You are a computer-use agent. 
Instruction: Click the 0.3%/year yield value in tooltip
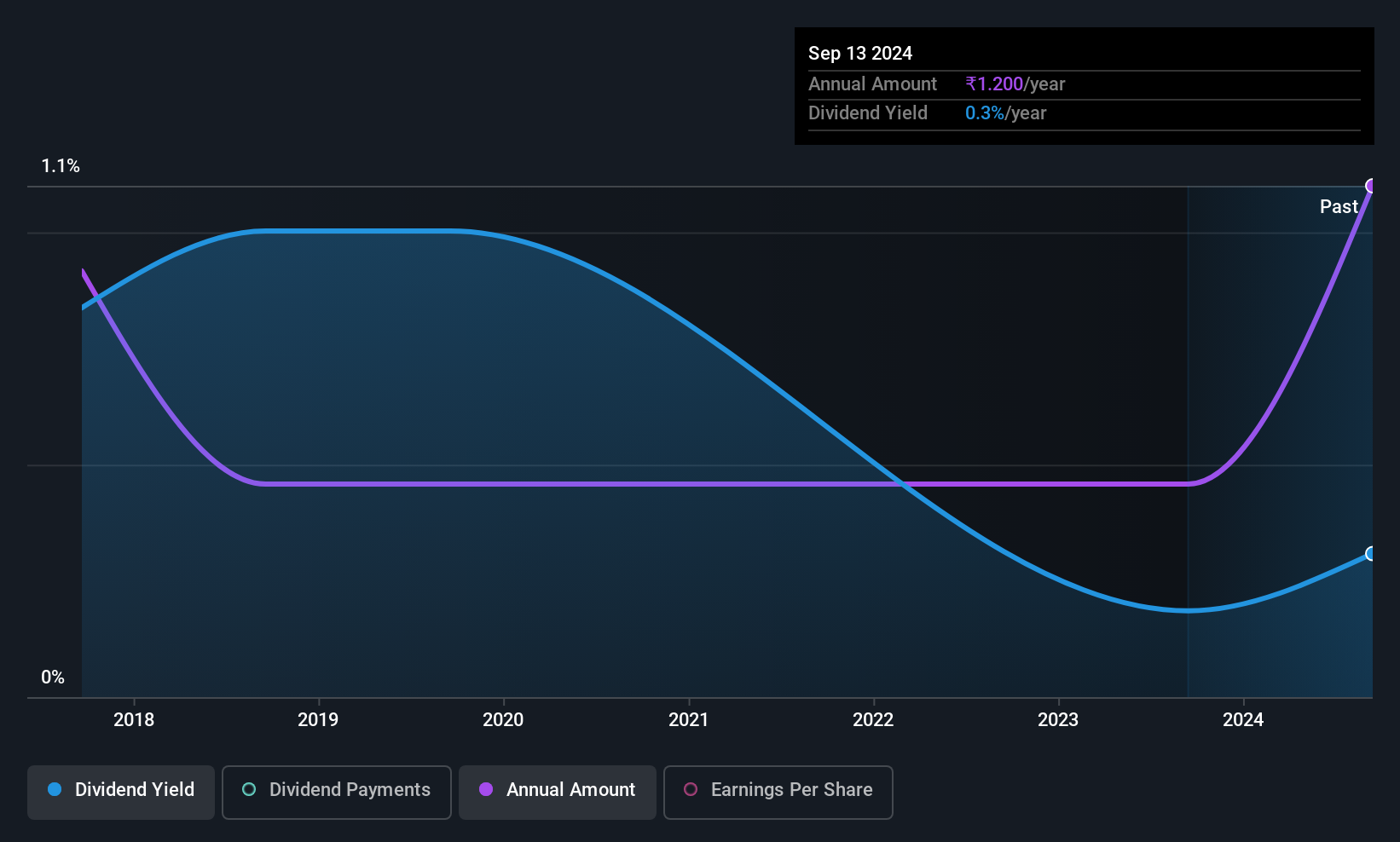pos(1005,113)
